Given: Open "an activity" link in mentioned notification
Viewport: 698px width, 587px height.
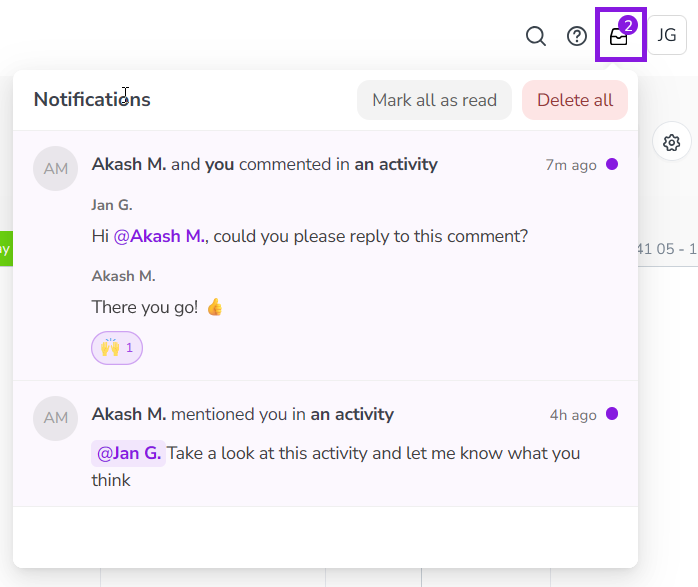Looking at the screenshot, I should click(352, 414).
